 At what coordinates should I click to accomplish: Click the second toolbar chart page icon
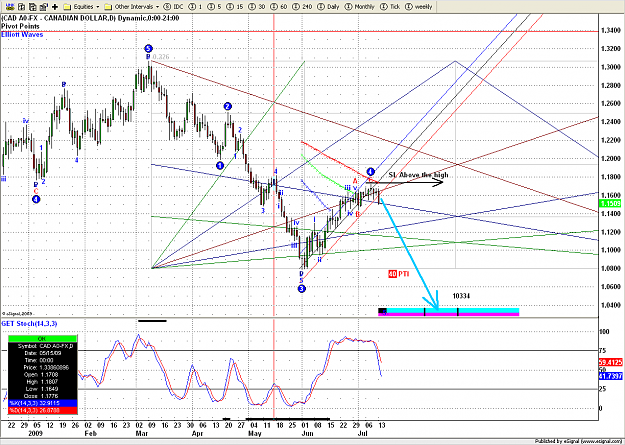(x=22, y=6)
